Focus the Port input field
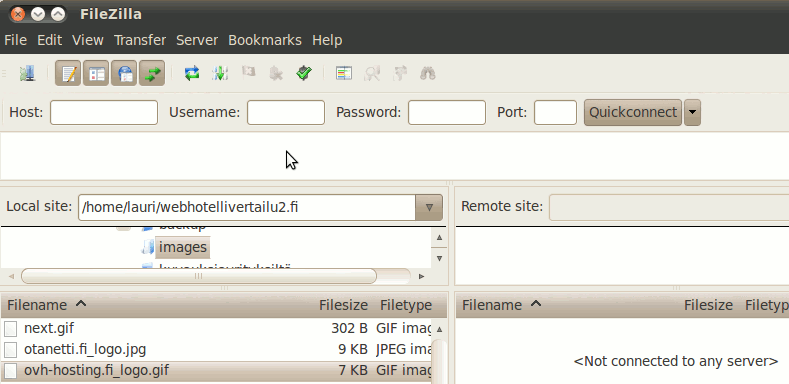This screenshot has width=789, height=384. click(x=555, y=112)
